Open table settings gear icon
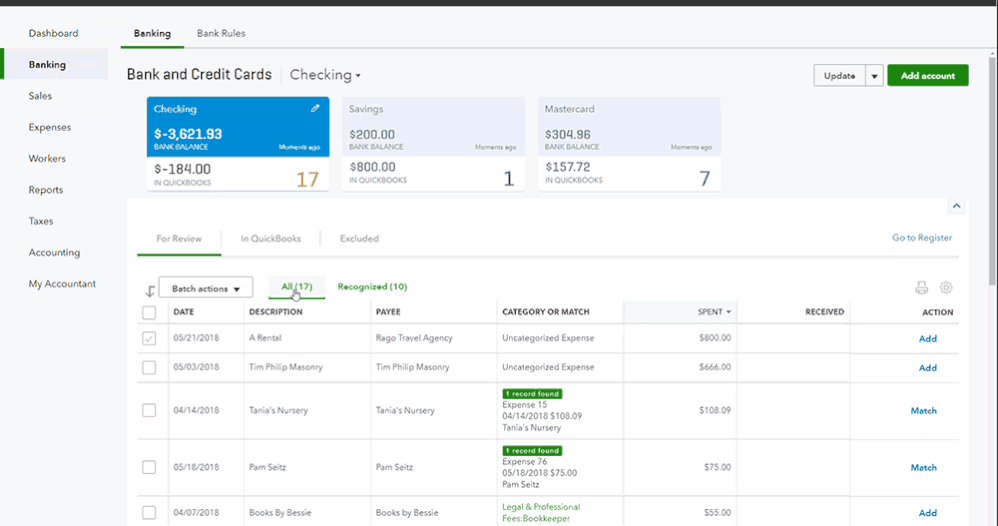 [946, 288]
